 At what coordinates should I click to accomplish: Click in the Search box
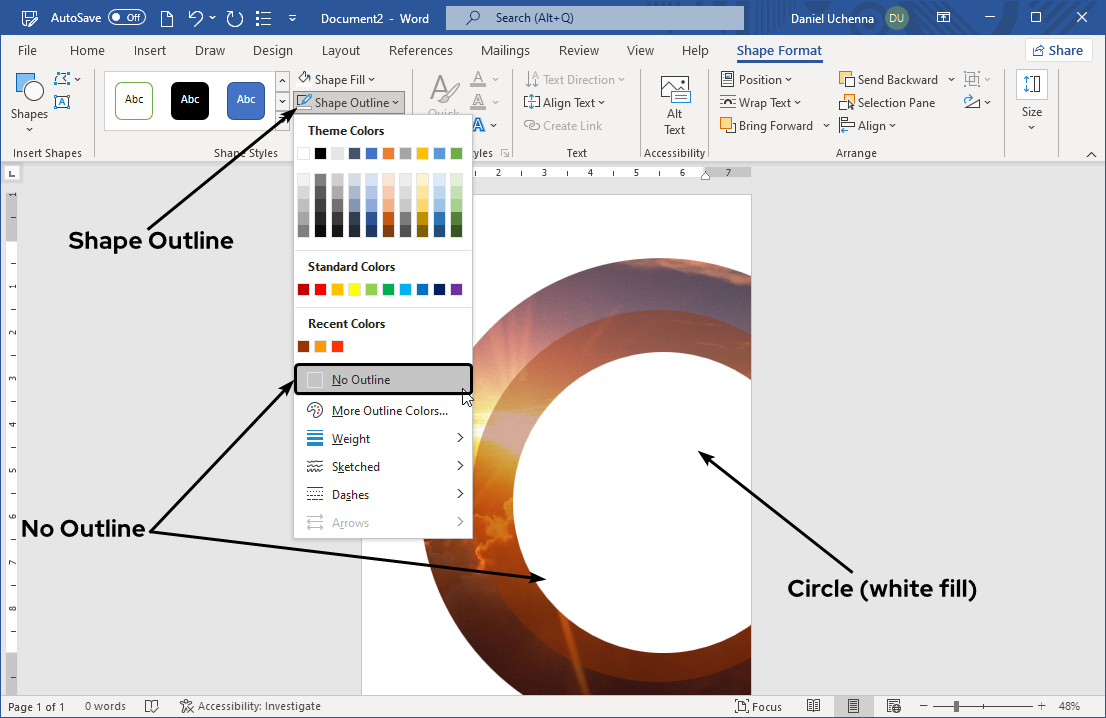click(x=595, y=18)
